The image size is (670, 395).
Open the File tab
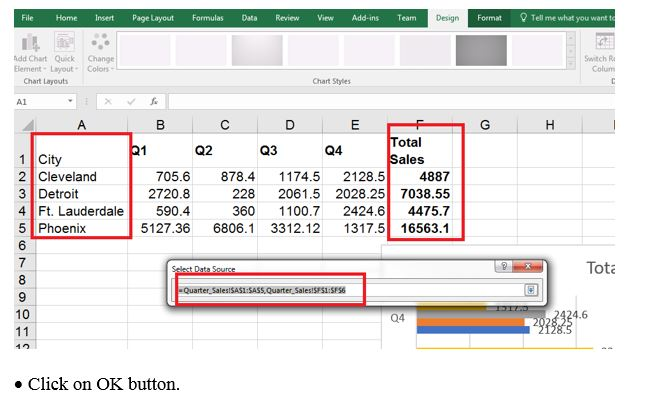(27, 18)
